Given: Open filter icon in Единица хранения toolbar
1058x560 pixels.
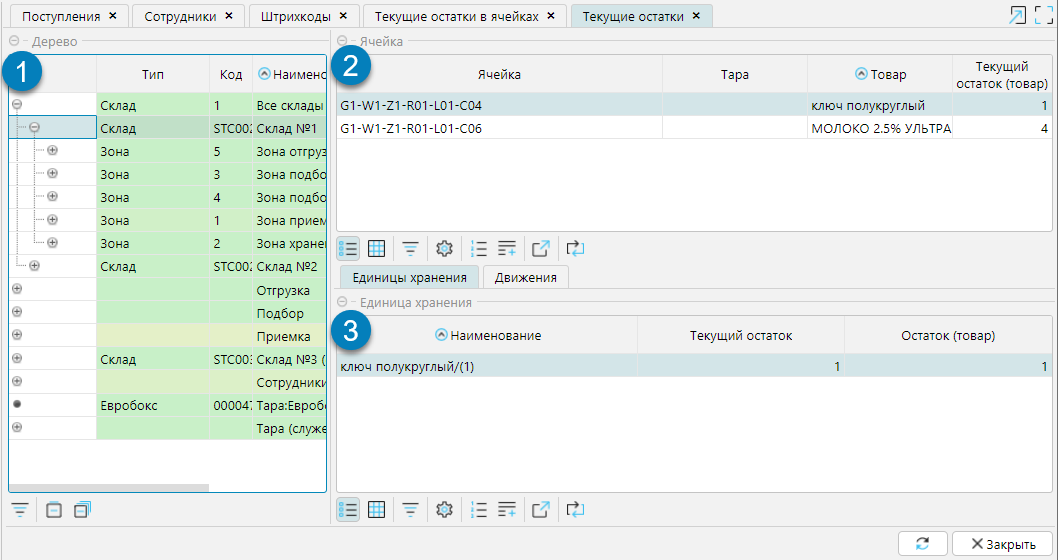Looking at the screenshot, I should [x=410, y=510].
